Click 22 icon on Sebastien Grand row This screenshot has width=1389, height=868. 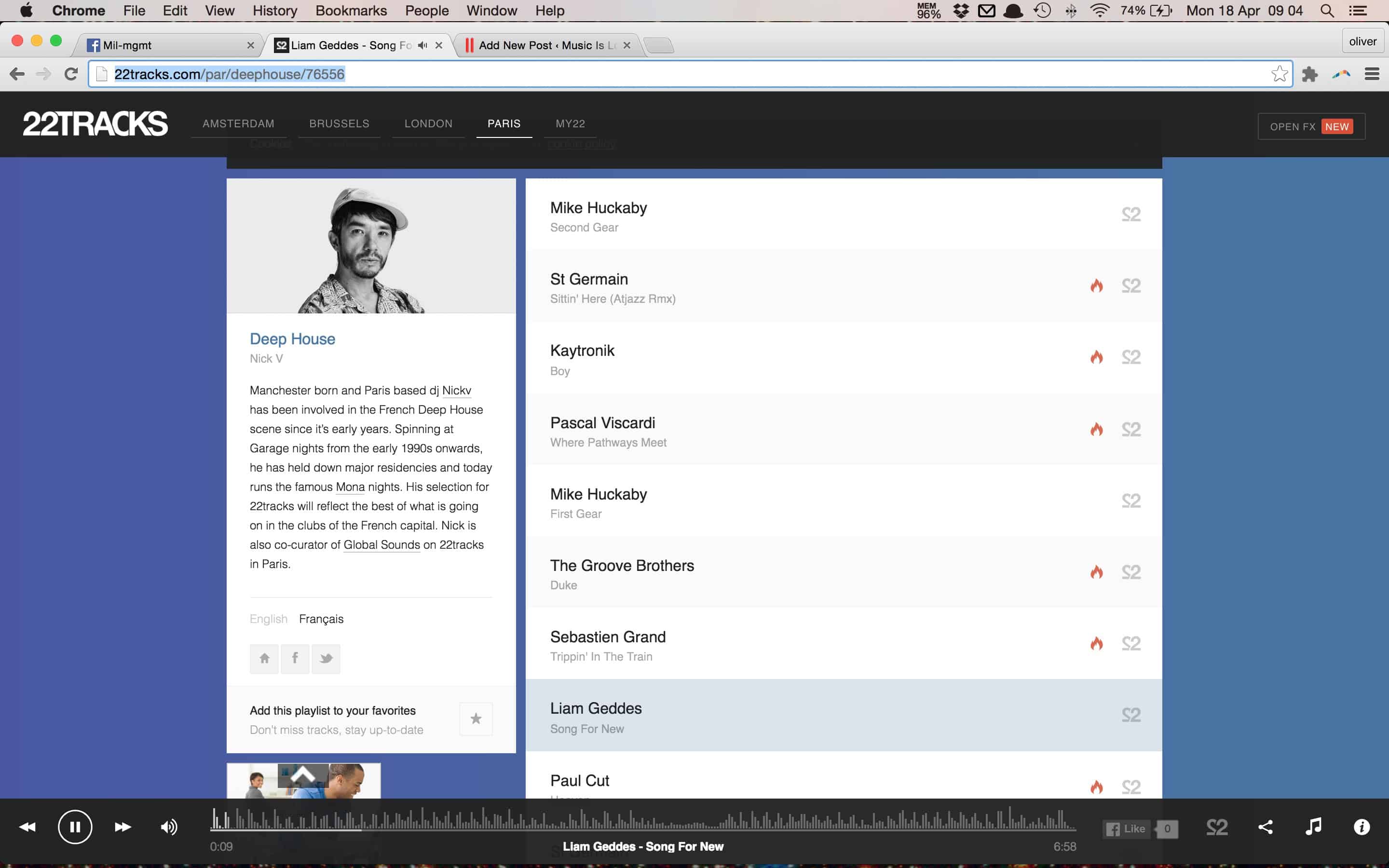tap(1131, 643)
